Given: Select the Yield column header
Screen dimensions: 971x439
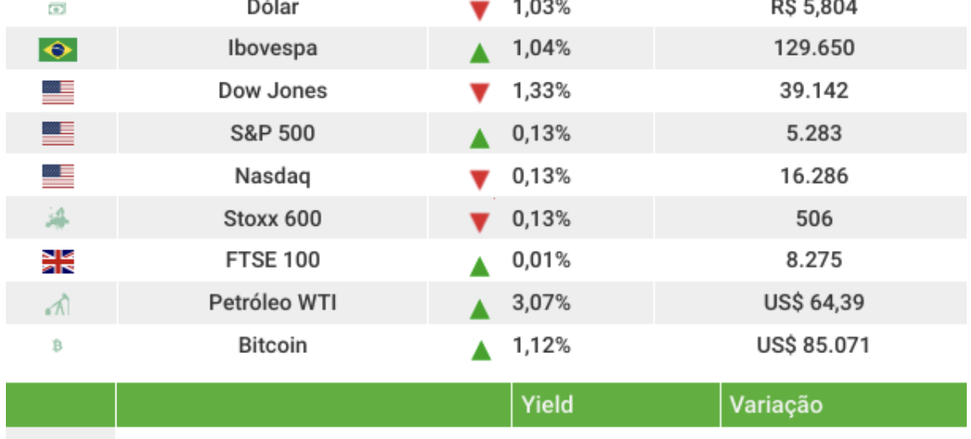Looking at the screenshot, I should 547,405.
